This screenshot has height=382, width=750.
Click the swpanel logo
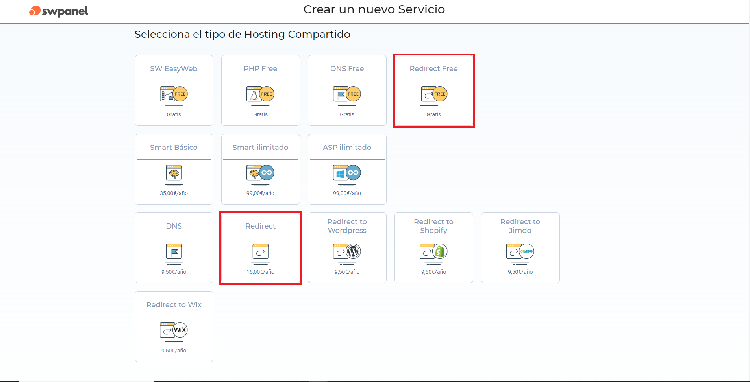[58, 11]
